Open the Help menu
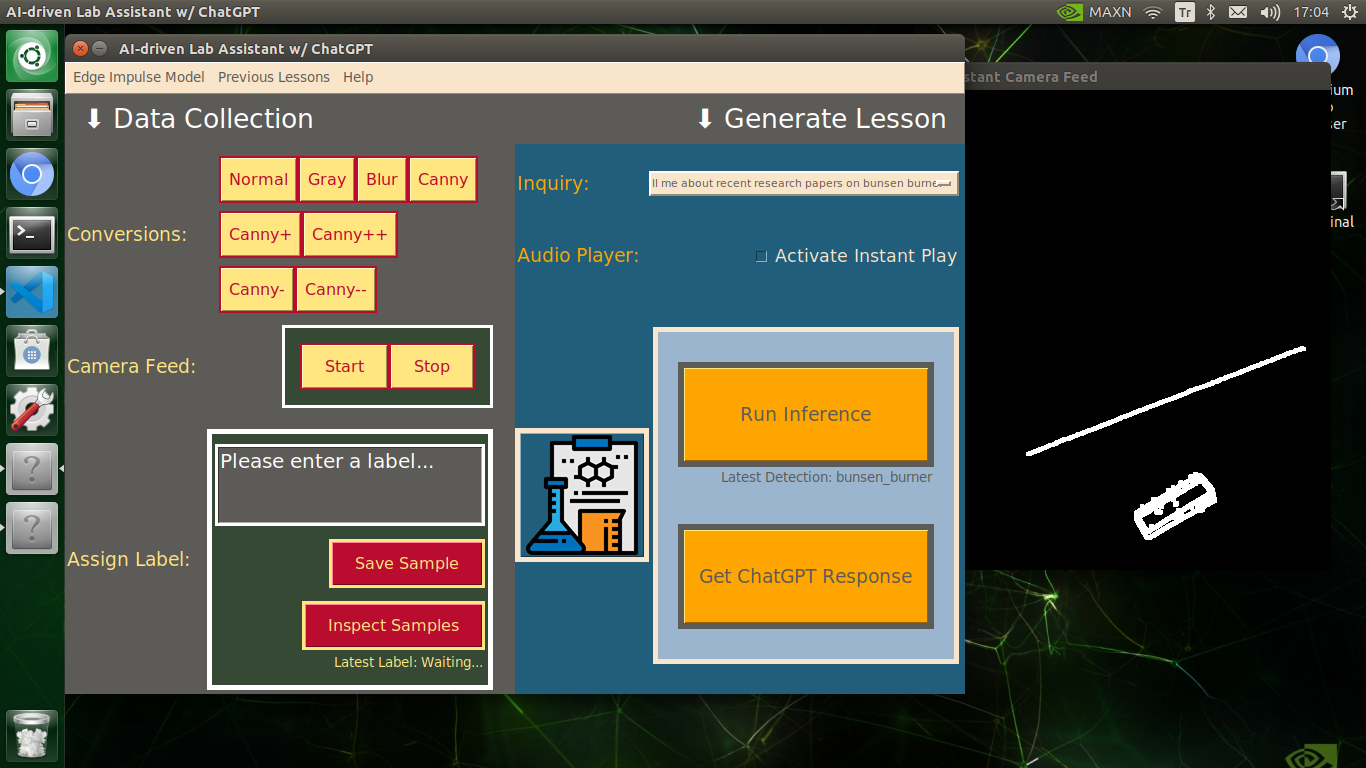 pyautogui.click(x=358, y=77)
